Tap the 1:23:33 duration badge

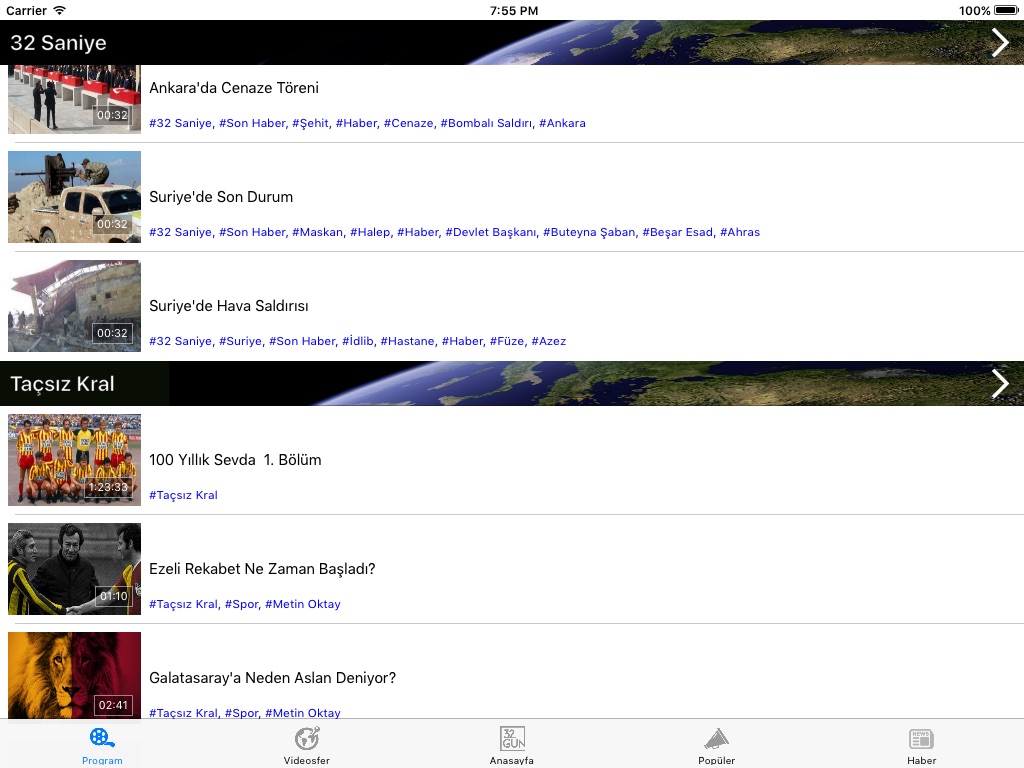(109, 487)
